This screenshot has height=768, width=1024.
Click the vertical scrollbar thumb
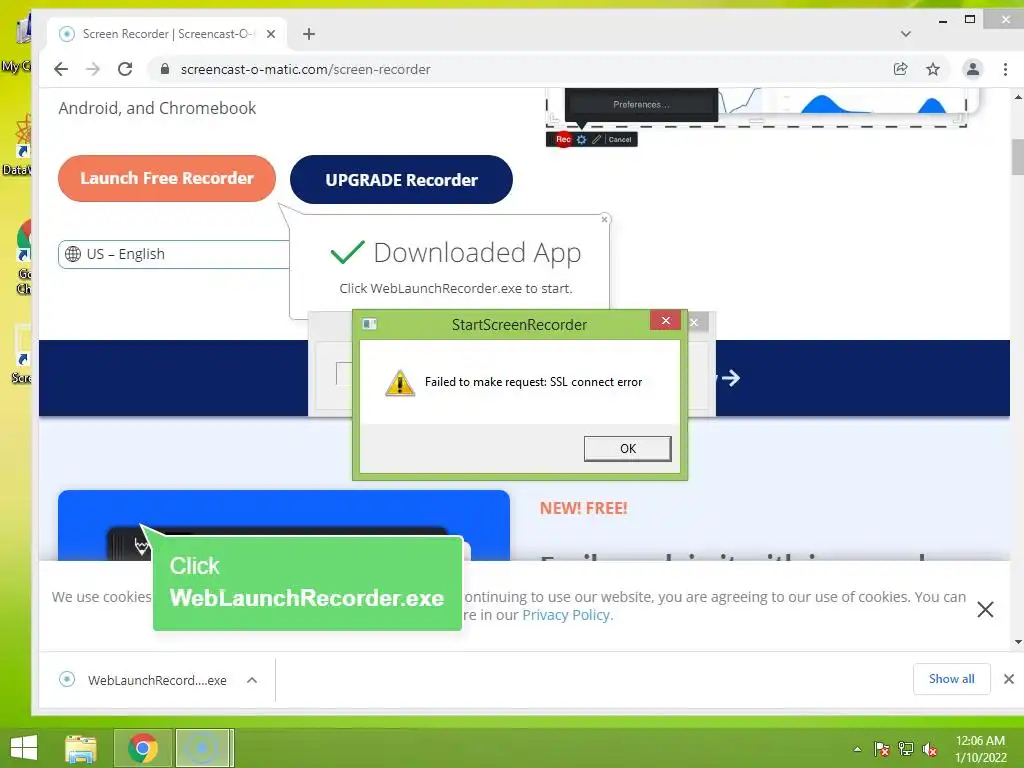click(x=1017, y=157)
